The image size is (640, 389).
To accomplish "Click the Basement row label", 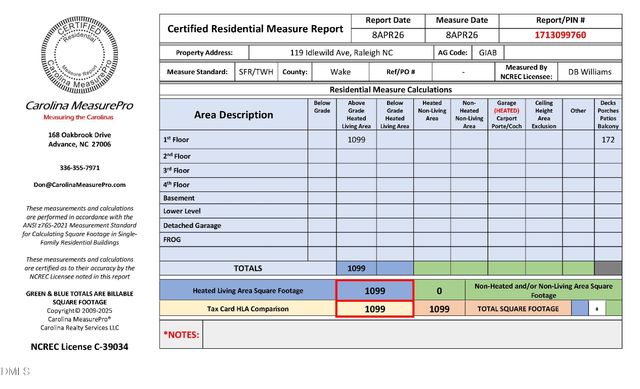I will click(179, 198).
